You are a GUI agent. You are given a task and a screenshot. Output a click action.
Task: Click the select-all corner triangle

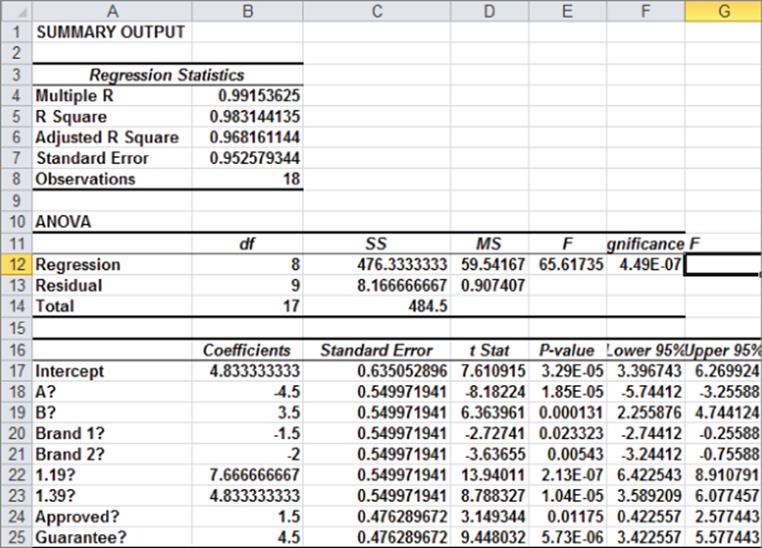click(x=17, y=10)
